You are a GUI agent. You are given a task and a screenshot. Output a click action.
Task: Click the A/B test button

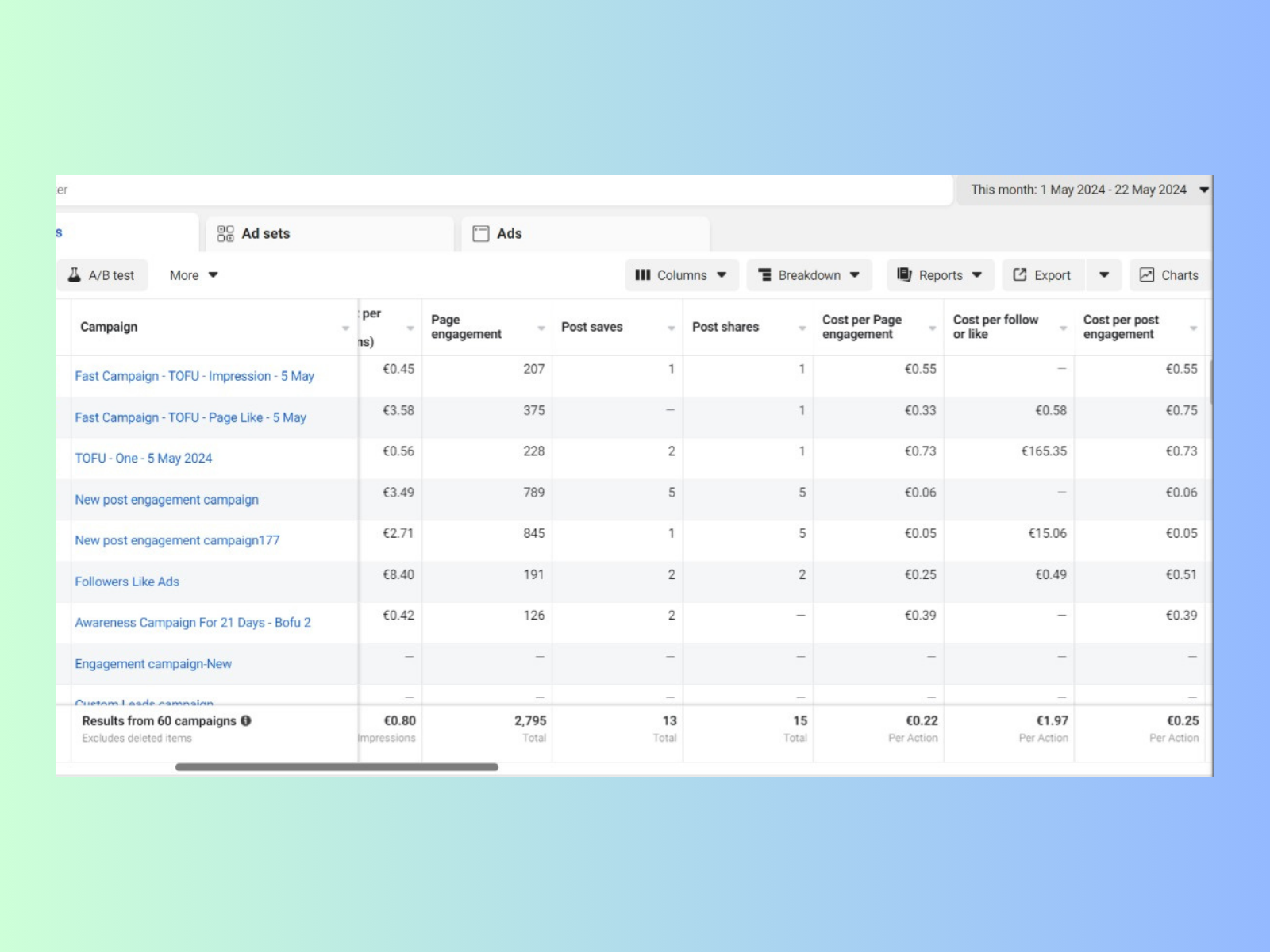(102, 275)
